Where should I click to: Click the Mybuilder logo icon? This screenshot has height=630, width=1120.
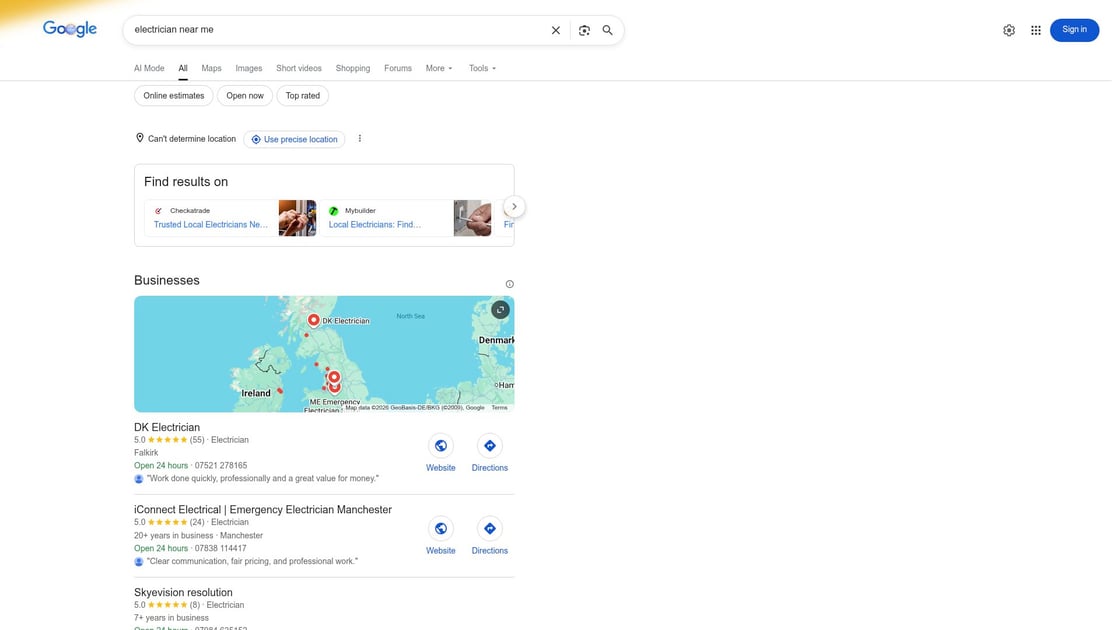(x=333, y=211)
